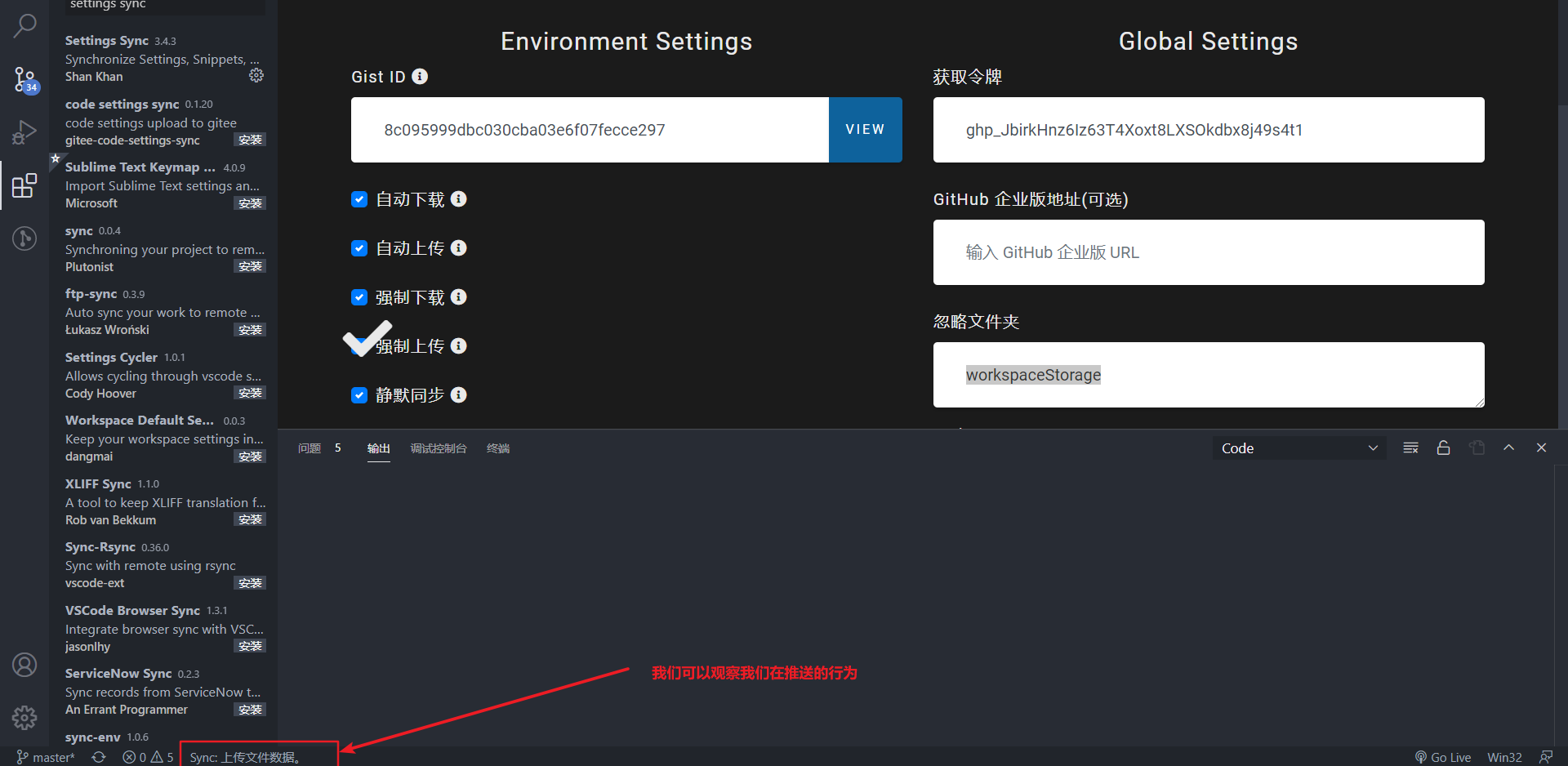Click the info icon beside 强制上传
Screen dimensions: 1568x766
click(459, 345)
